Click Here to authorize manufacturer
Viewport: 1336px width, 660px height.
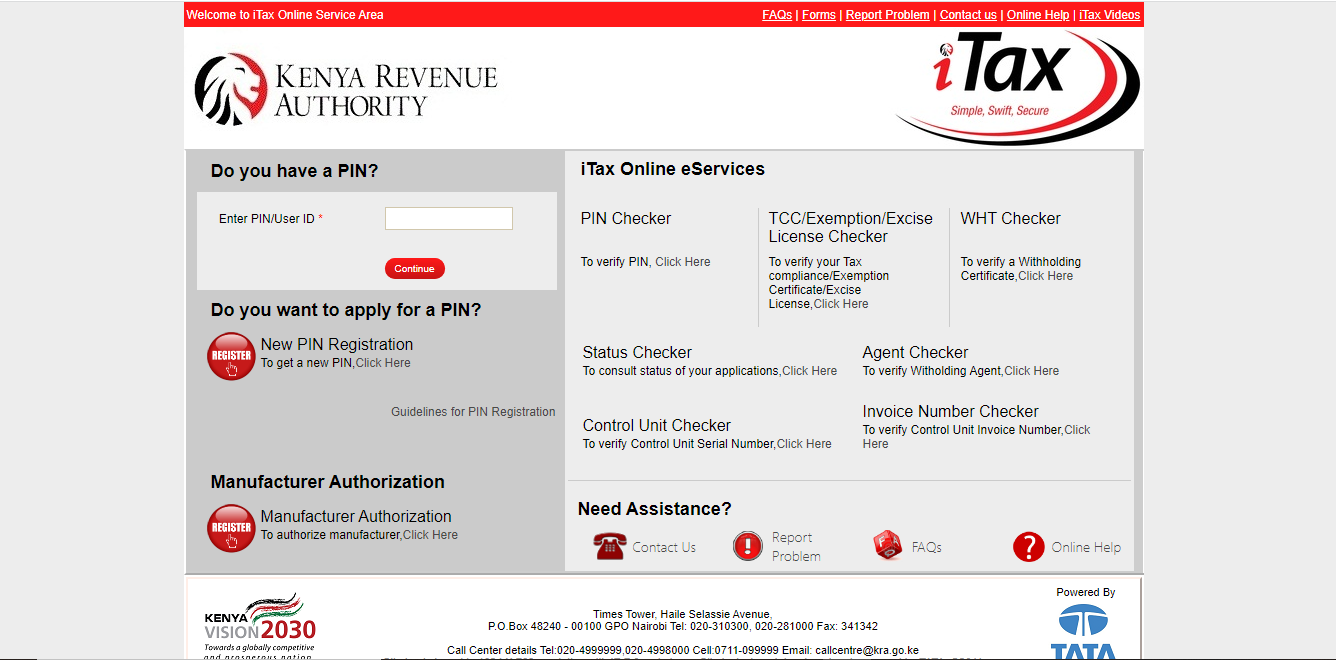[x=430, y=535]
